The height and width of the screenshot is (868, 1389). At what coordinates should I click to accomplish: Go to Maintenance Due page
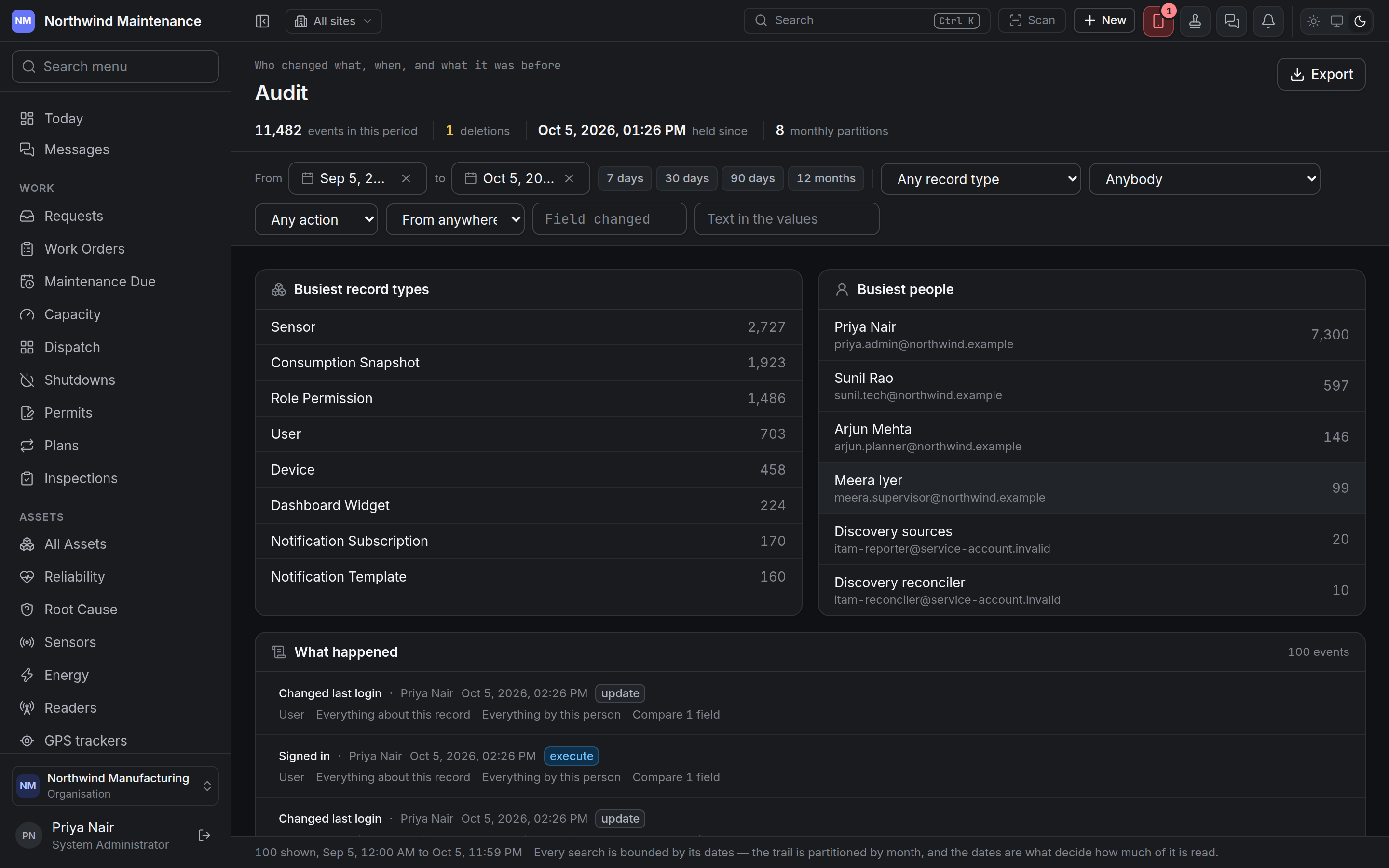click(115, 281)
